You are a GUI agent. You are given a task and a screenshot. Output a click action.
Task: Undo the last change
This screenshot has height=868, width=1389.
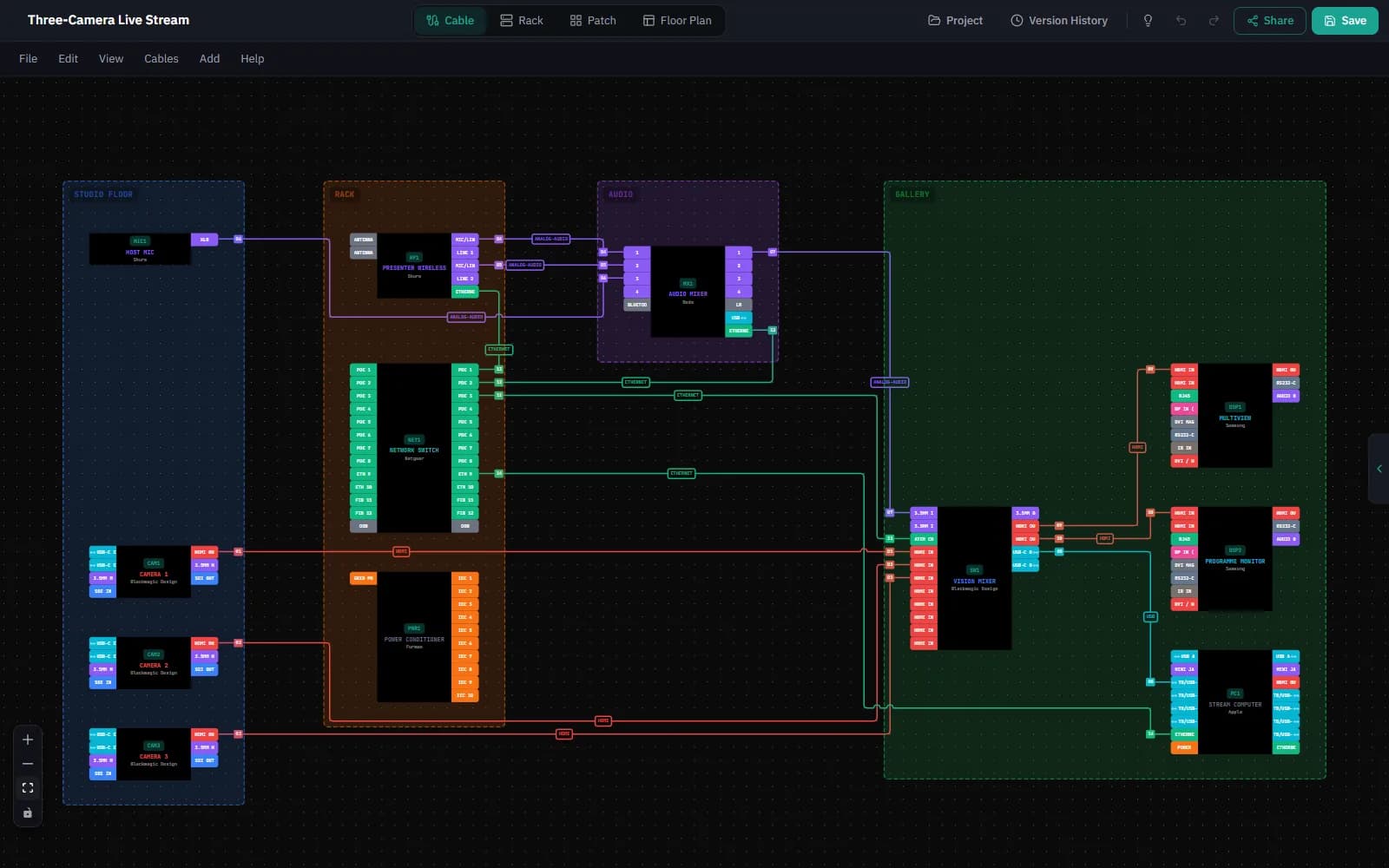pos(1181,21)
